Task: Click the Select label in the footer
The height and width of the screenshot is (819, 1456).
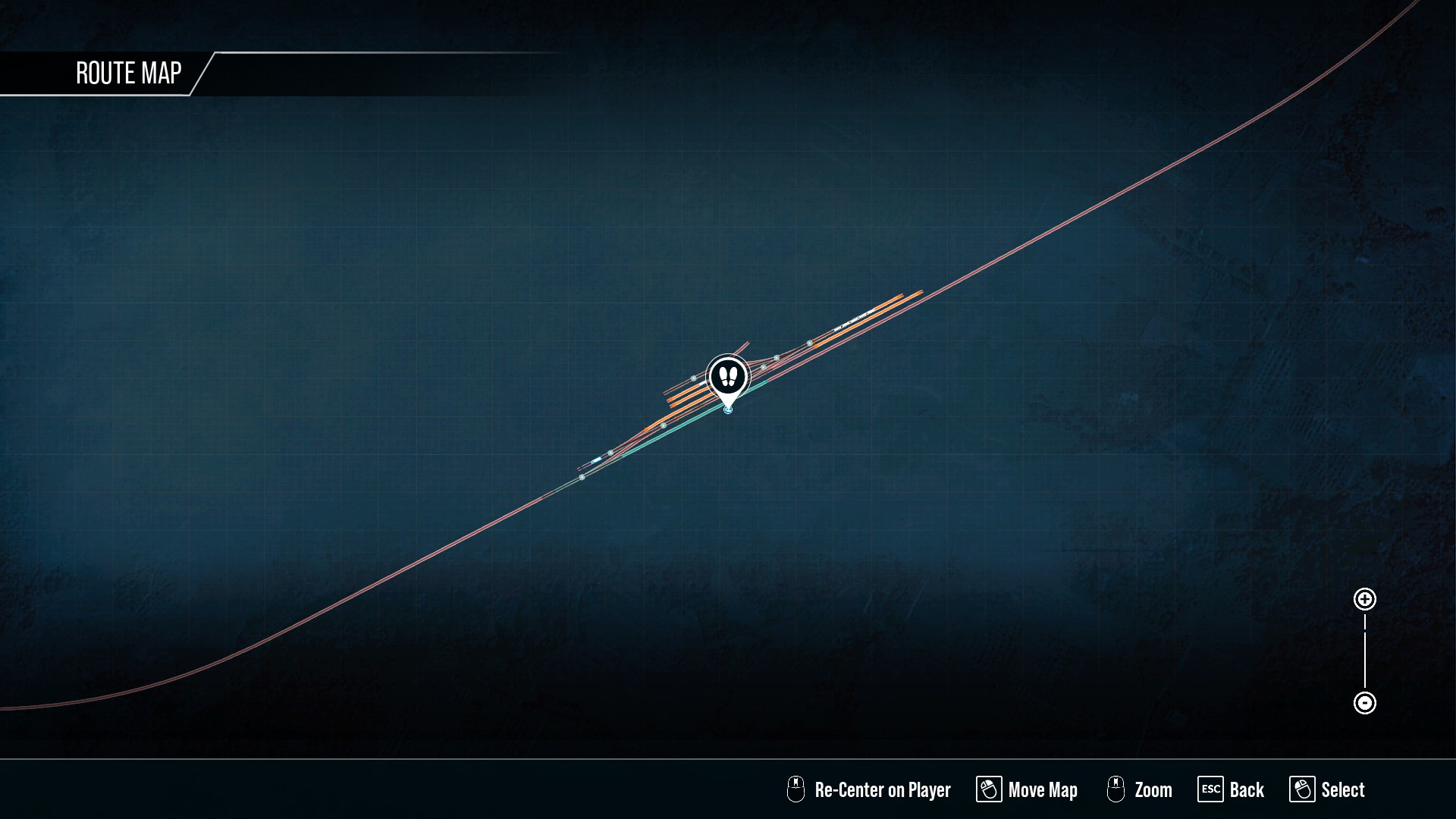Action: coord(1343,790)
